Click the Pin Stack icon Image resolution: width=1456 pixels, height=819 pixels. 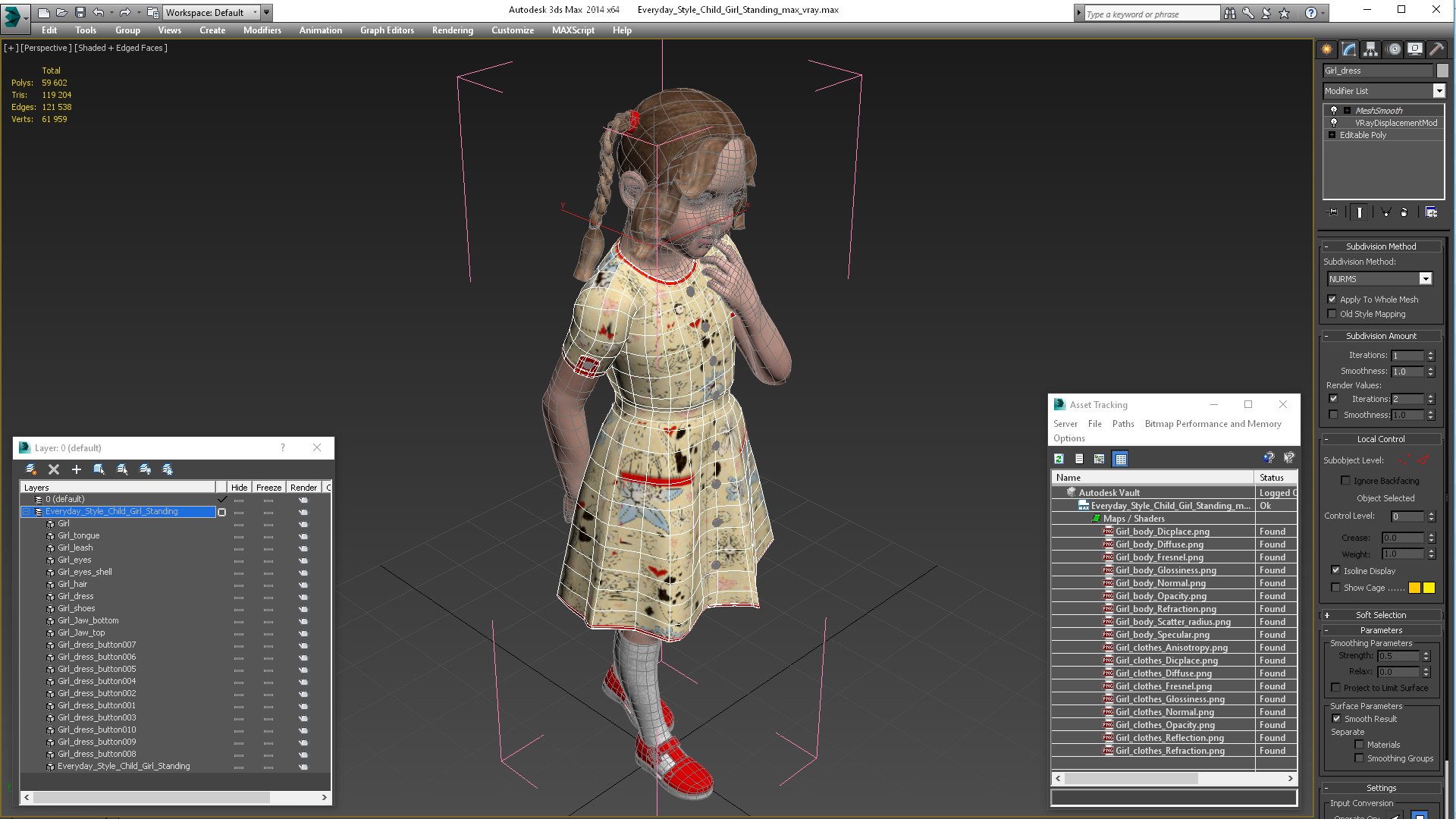point(1333,212)
